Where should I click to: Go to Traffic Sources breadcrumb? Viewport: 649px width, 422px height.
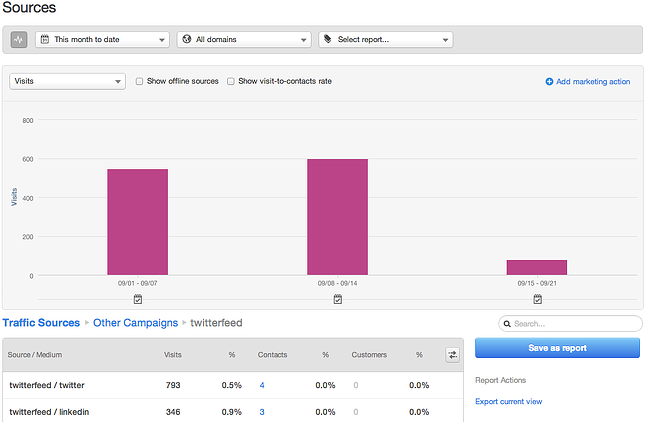coord(41,323)
